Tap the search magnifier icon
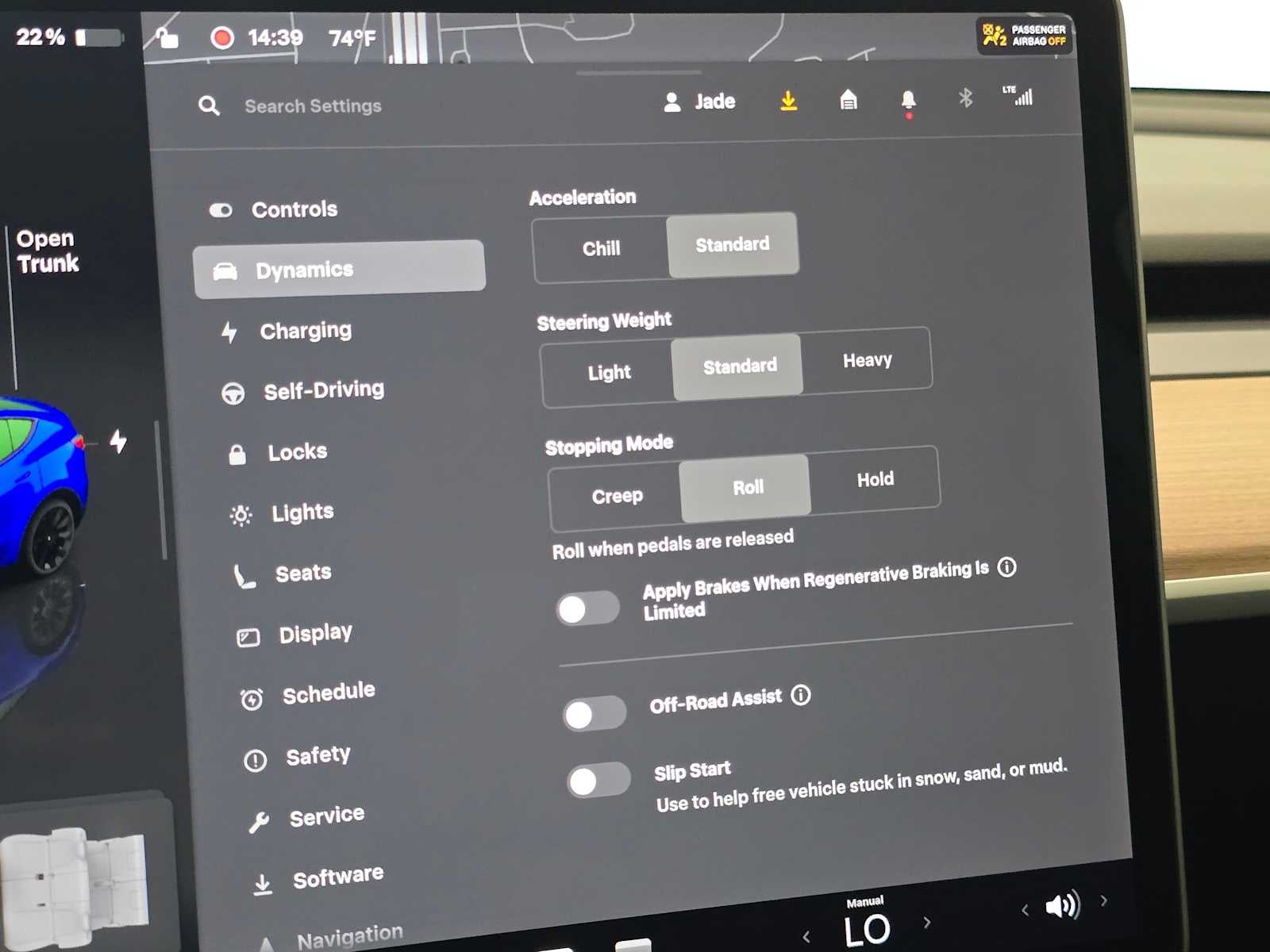 point(209,106)
